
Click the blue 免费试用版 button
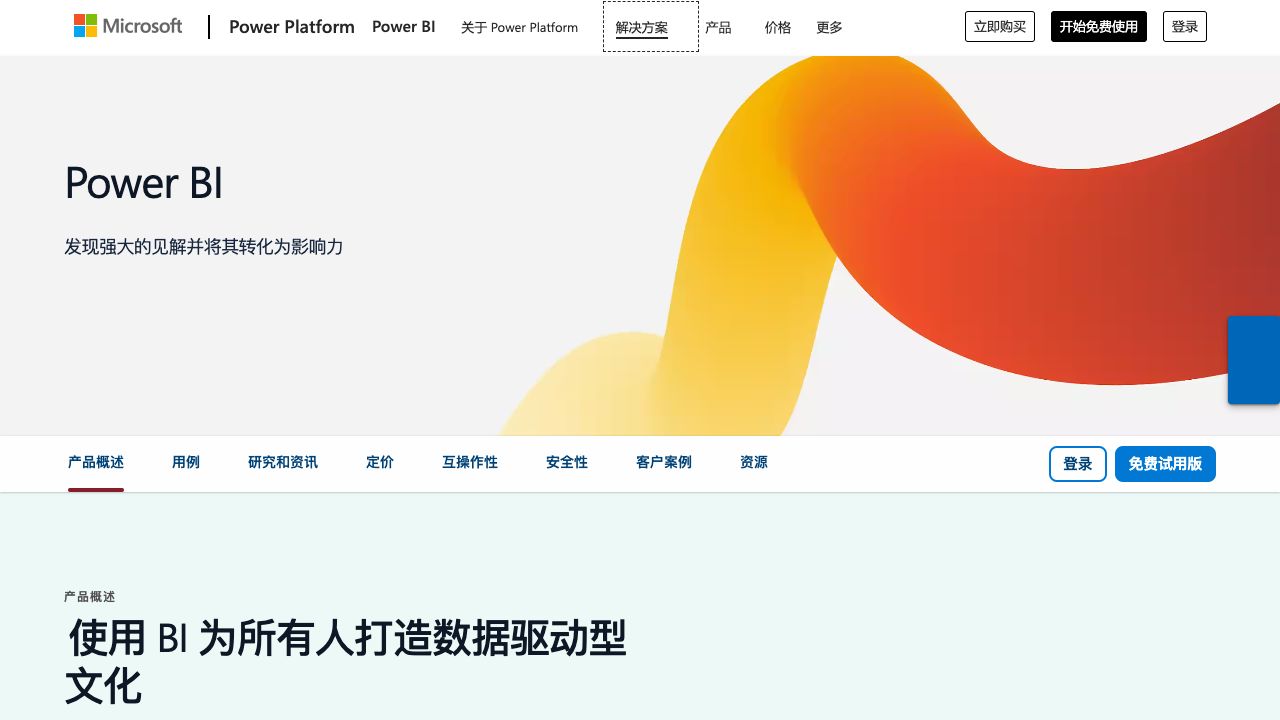(1165, 464)
